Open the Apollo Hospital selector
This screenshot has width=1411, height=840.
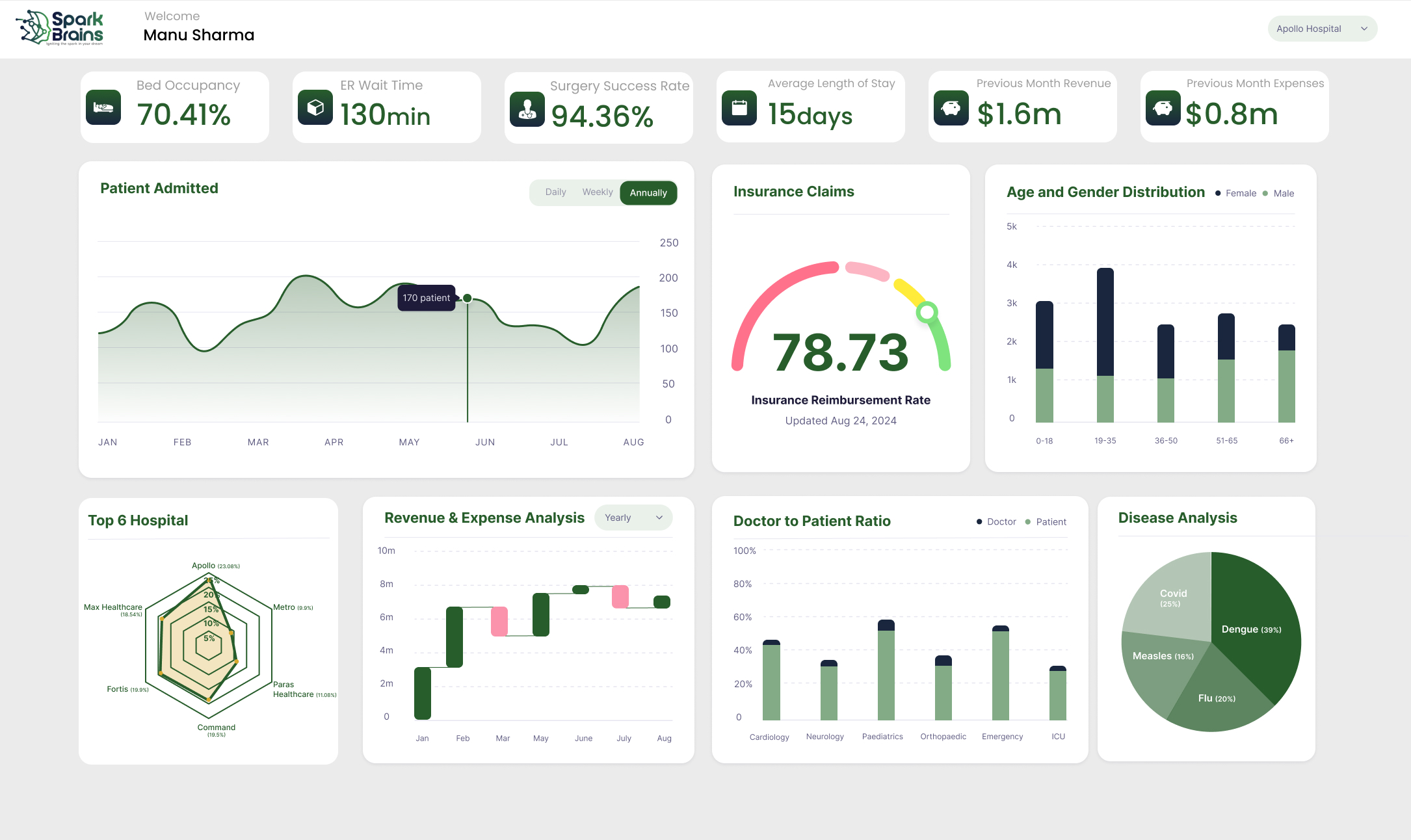[x=1323, y=29]
